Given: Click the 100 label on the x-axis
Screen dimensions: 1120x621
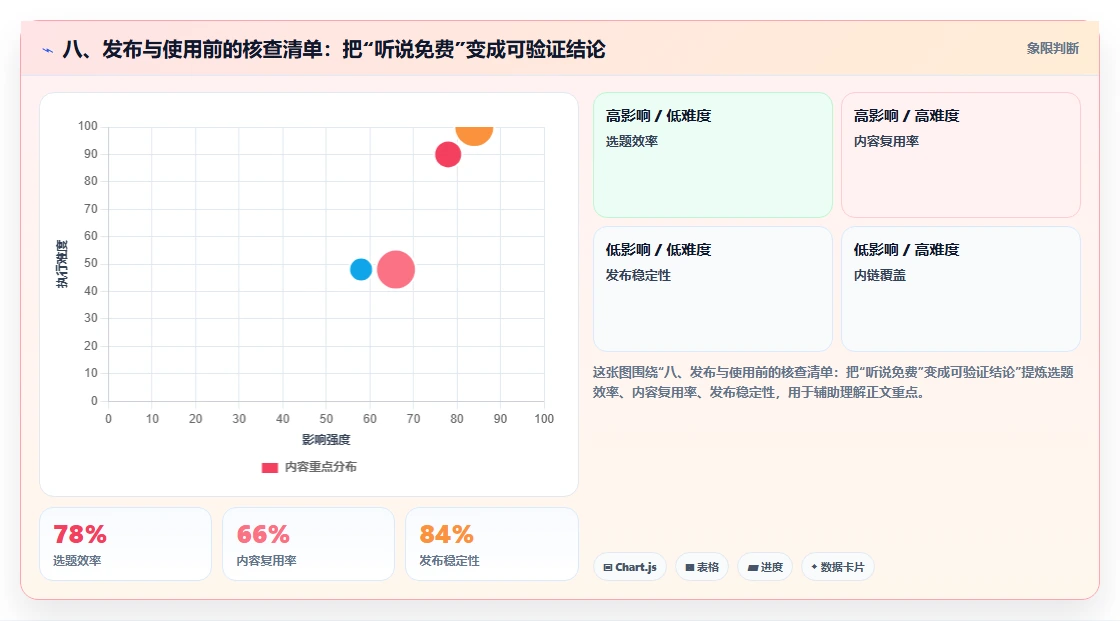Looking at the screenshot, I should click(x=544, y=419).
